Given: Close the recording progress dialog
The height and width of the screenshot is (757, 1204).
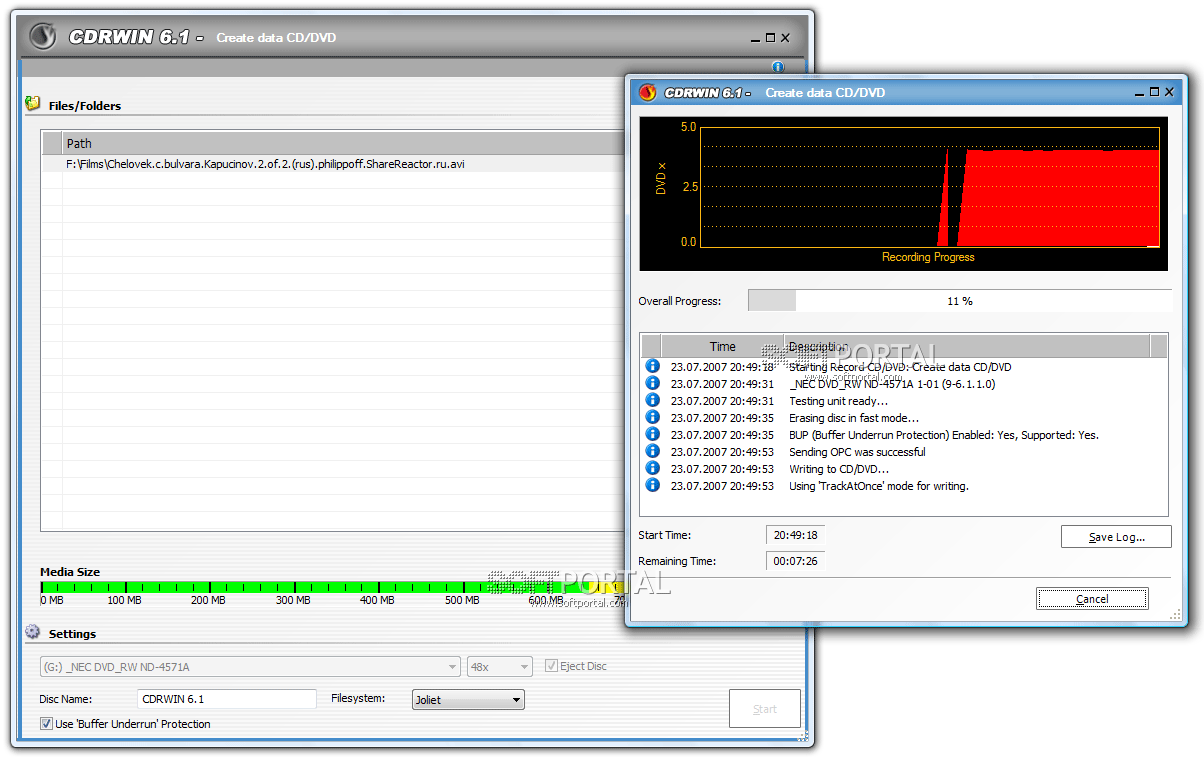Looking at the screenshot, I should coord(1170,92).
